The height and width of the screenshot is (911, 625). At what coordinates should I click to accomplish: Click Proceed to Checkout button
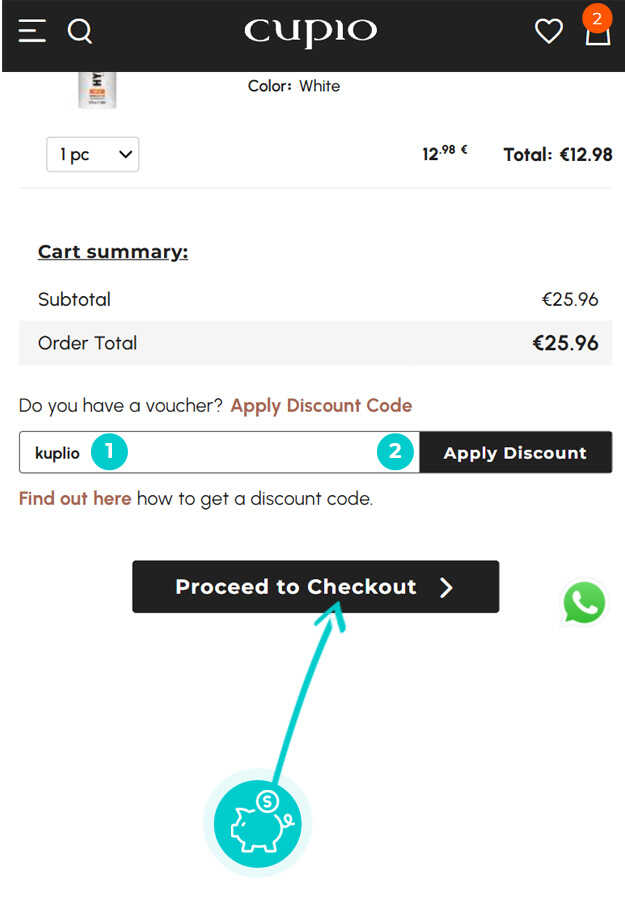pyautogui.click(x=315, y=587)
